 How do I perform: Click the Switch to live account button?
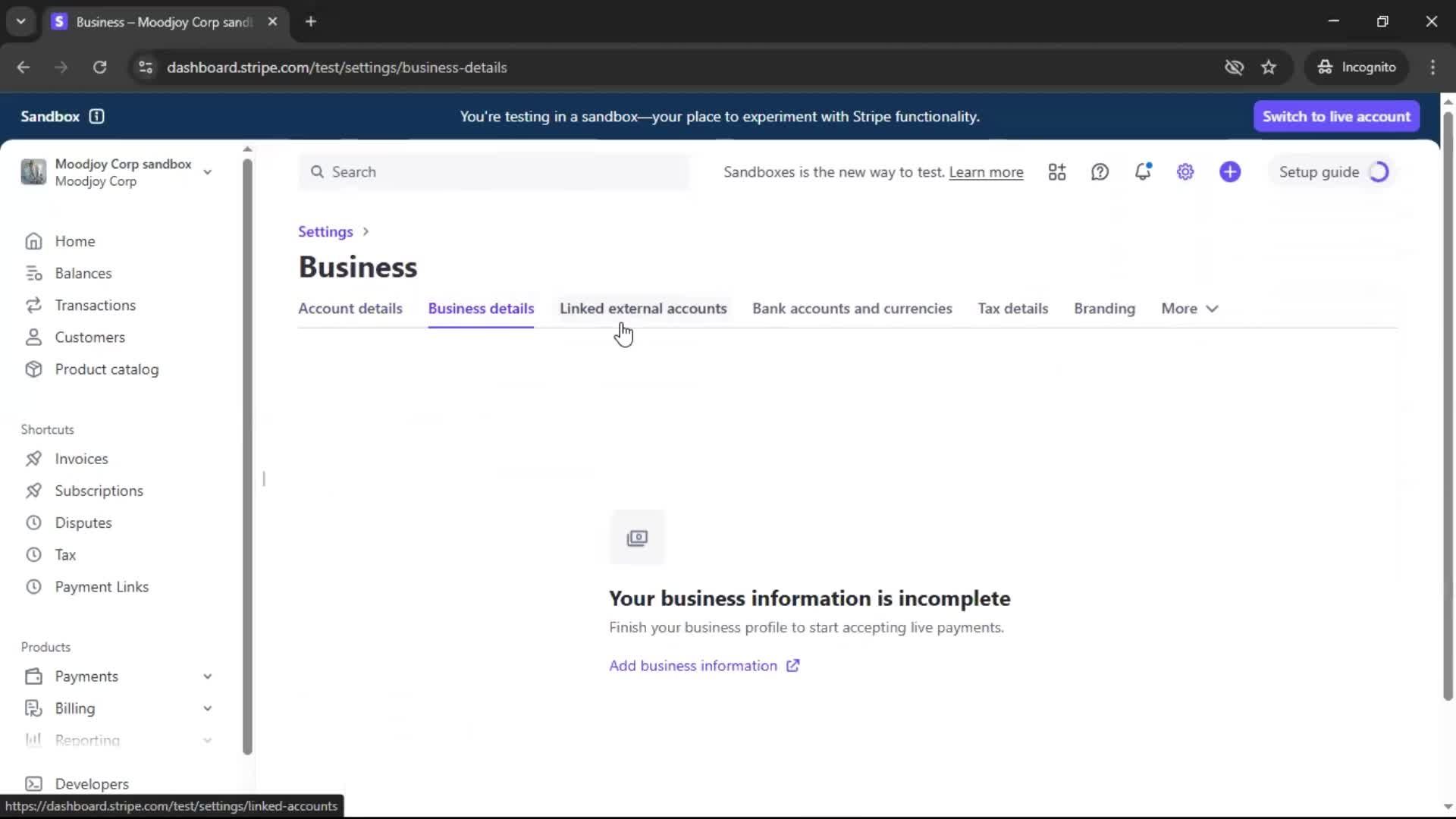click(x=1336, y=116)
